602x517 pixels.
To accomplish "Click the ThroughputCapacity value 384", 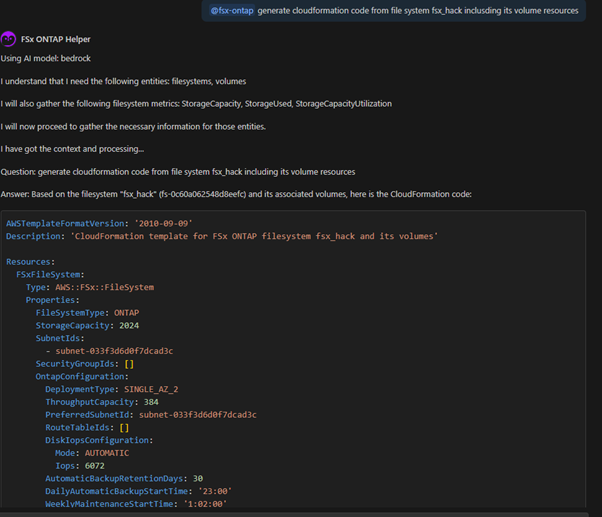I will pos(151,402).
